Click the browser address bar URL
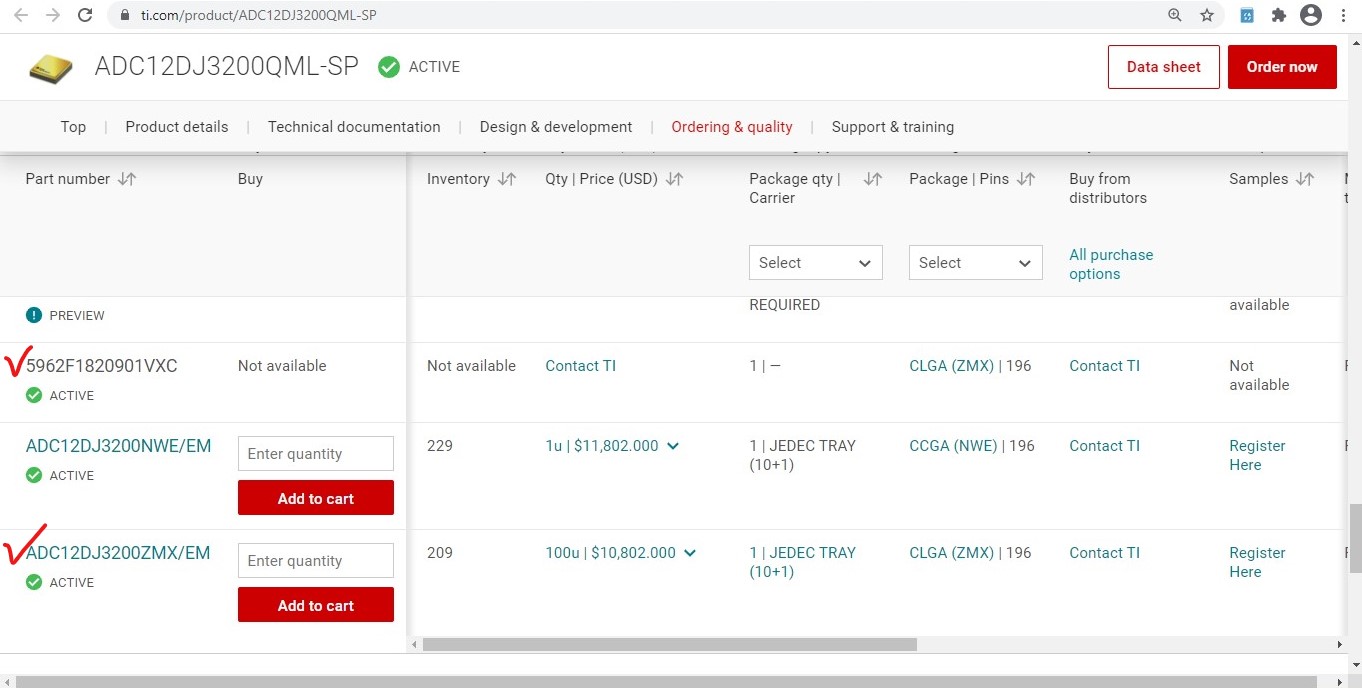This screenshot has width=1362, height=688. click(x=259, y=15)
